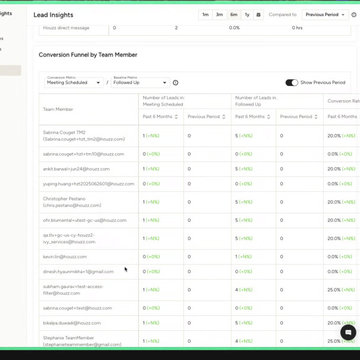This screenshot has height=360, width=360.
Task: Click the highlighted item in the left sidebar
Action: pos(10,70)
